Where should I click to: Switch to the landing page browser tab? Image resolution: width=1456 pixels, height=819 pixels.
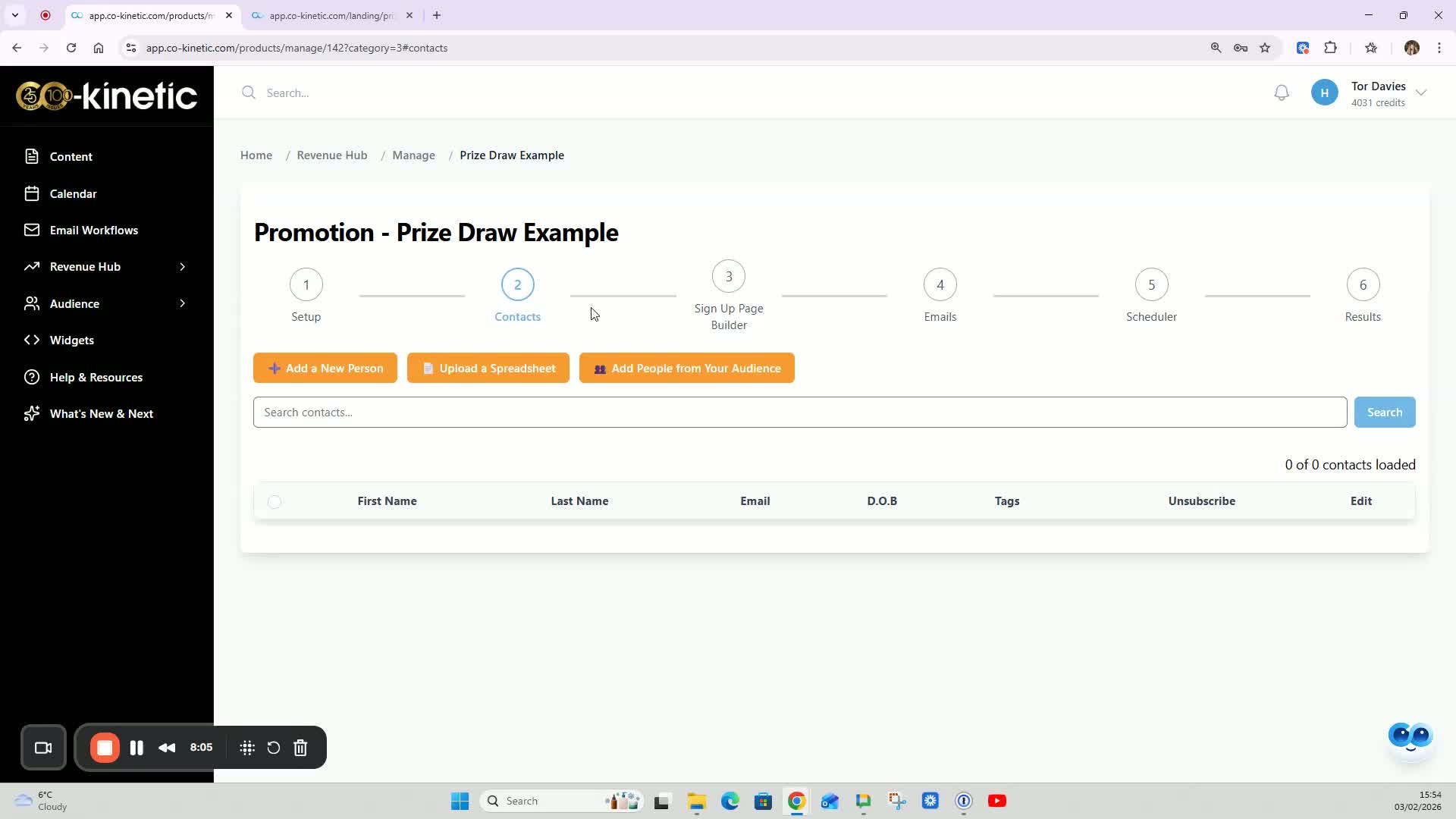(334, 15)
